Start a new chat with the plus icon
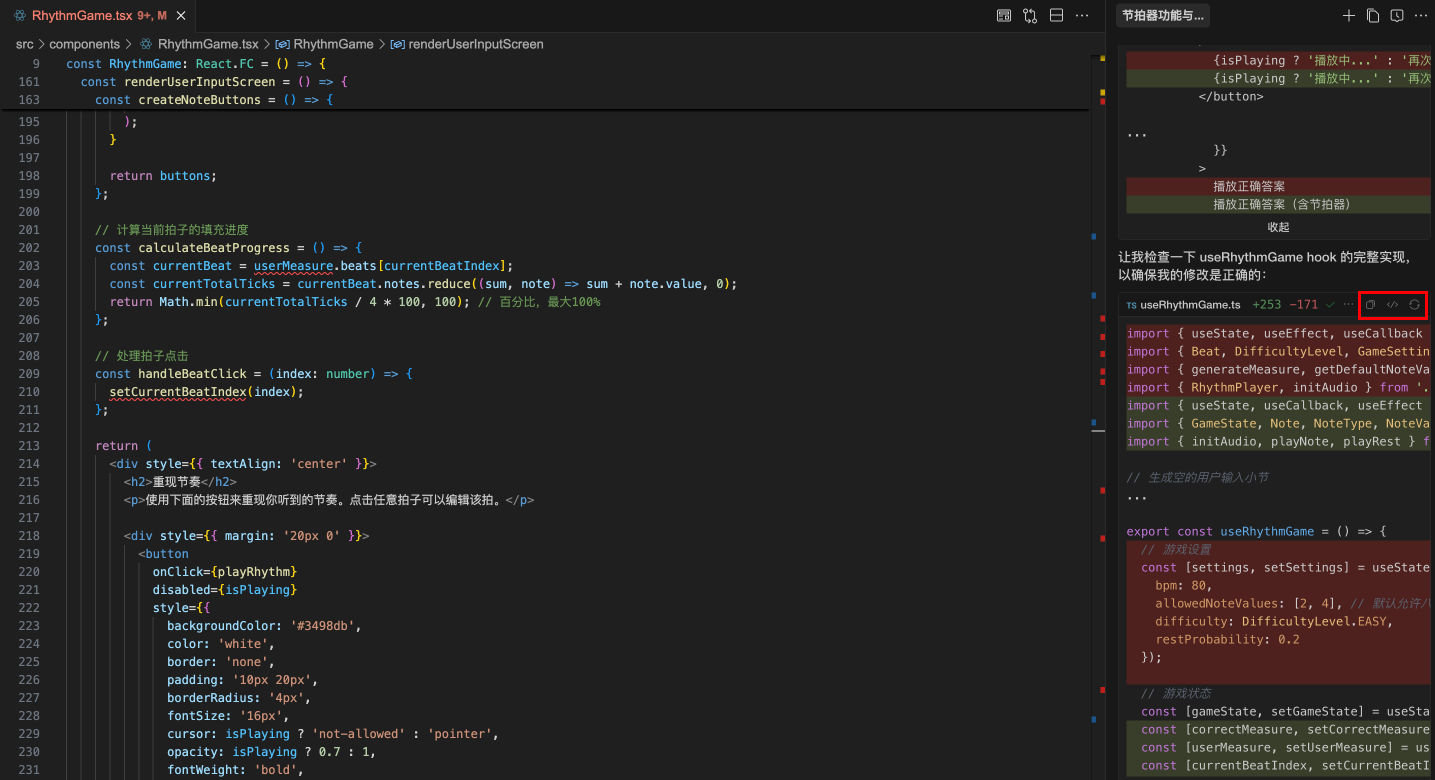 pyautogui.click(x=1348, y=16)
